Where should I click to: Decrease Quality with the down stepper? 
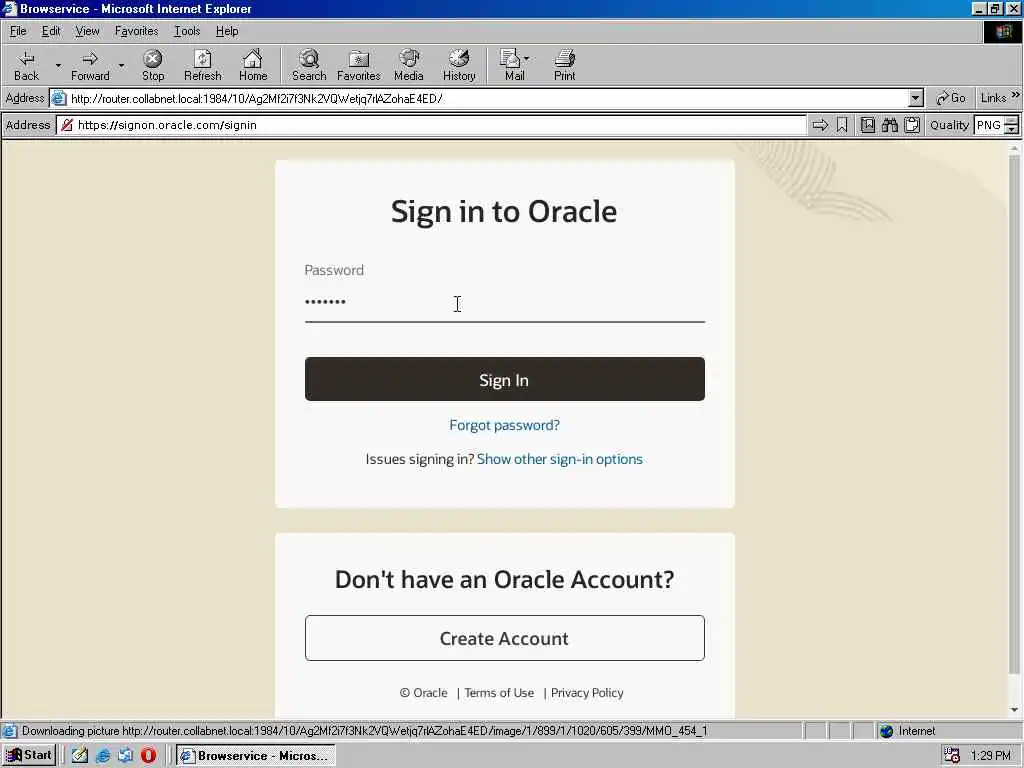[1012, 129]
